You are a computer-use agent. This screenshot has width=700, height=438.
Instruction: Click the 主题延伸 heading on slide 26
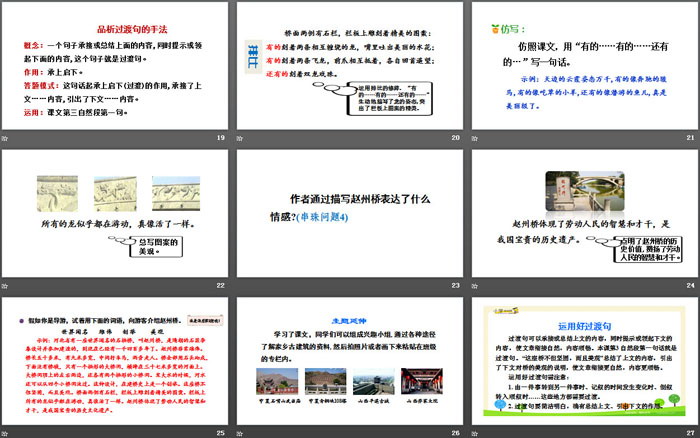tap(349, 321)
